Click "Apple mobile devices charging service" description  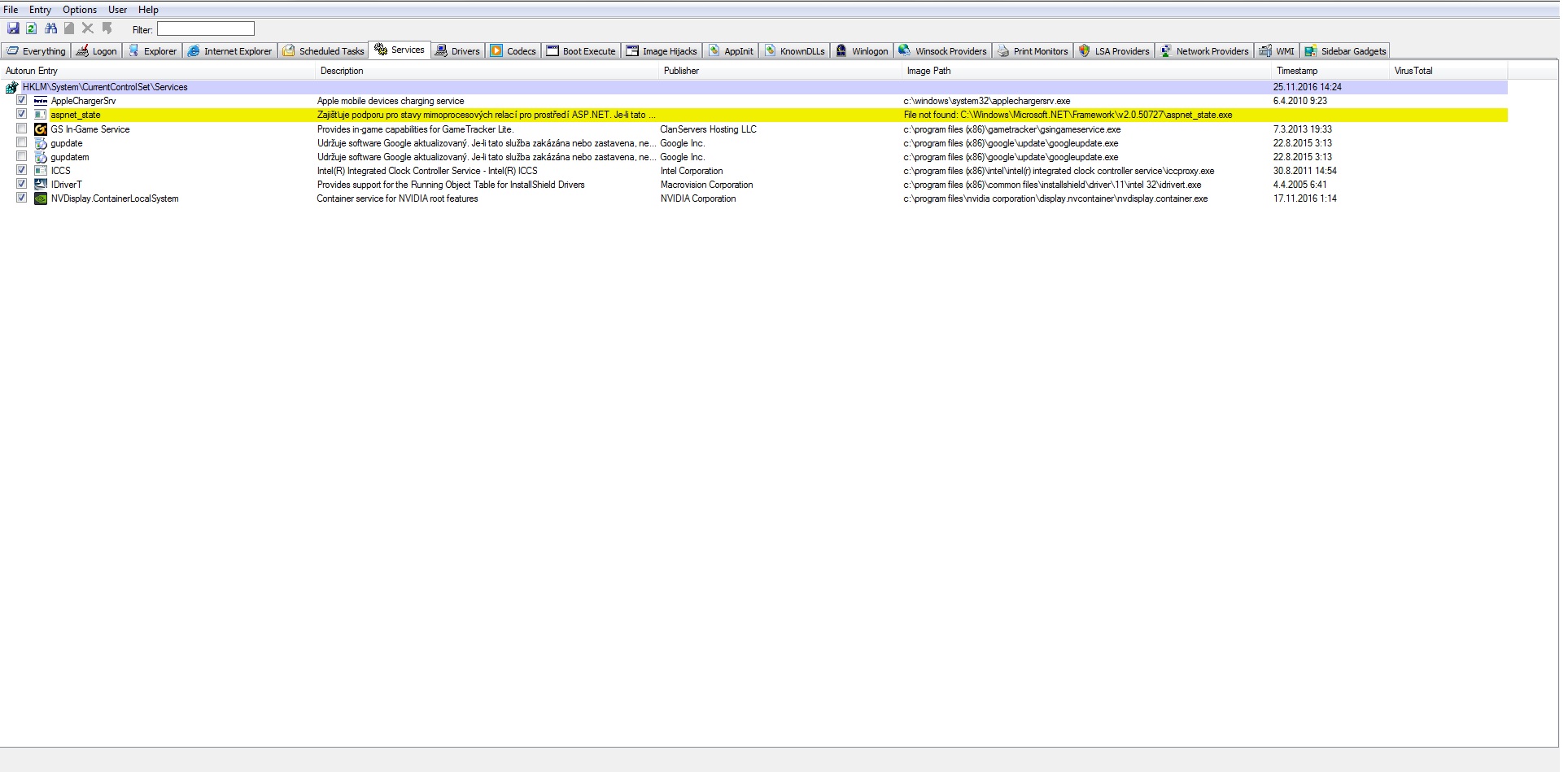click(x=391, y=101)
